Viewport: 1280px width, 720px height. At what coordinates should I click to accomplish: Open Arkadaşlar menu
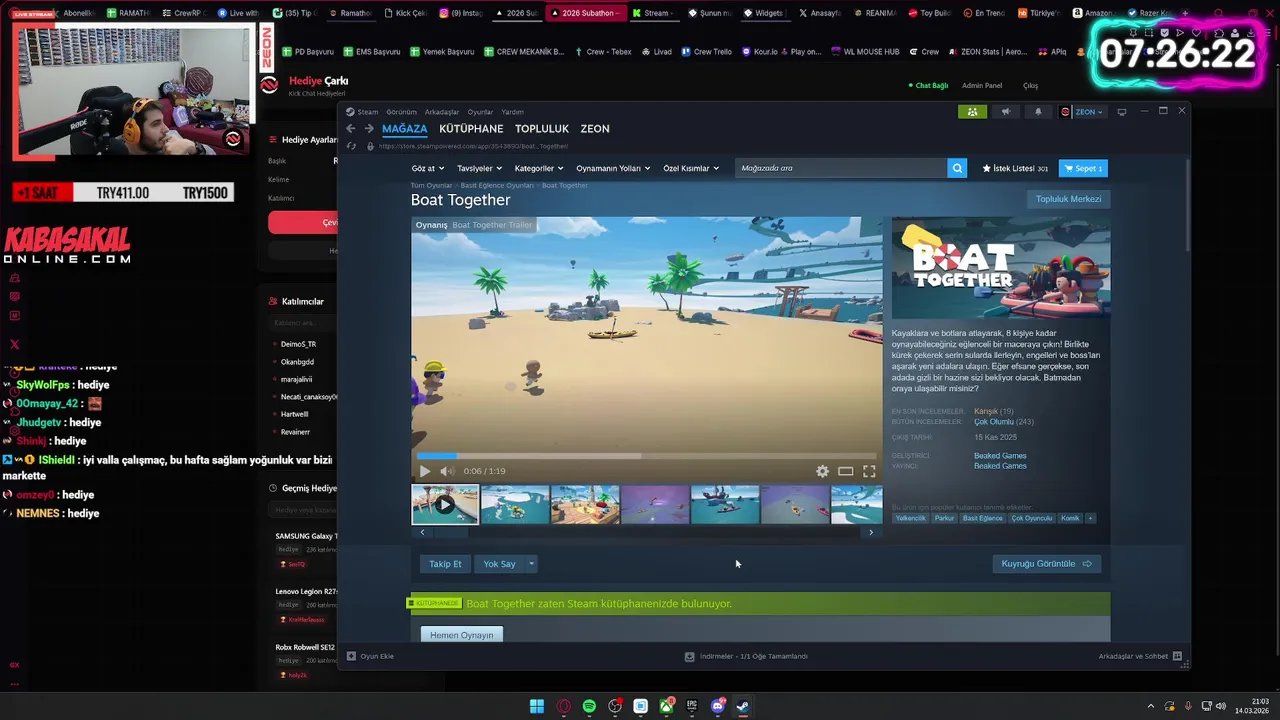tap(442, 112)
